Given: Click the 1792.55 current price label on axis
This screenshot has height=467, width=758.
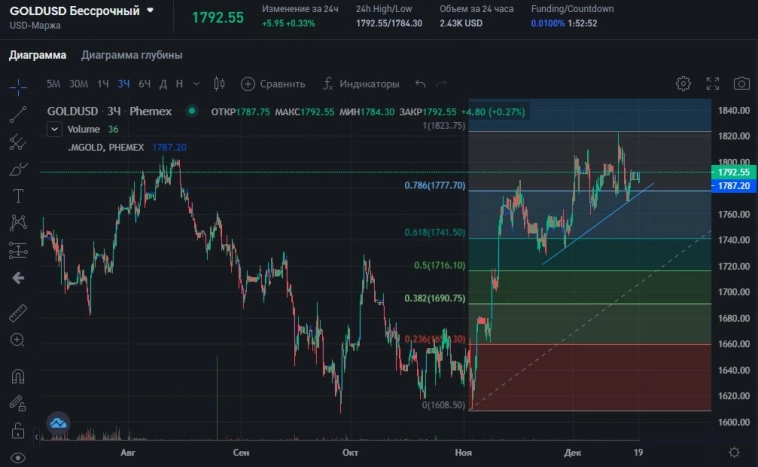Looking at the screenshot, I should tap(734, 172).
